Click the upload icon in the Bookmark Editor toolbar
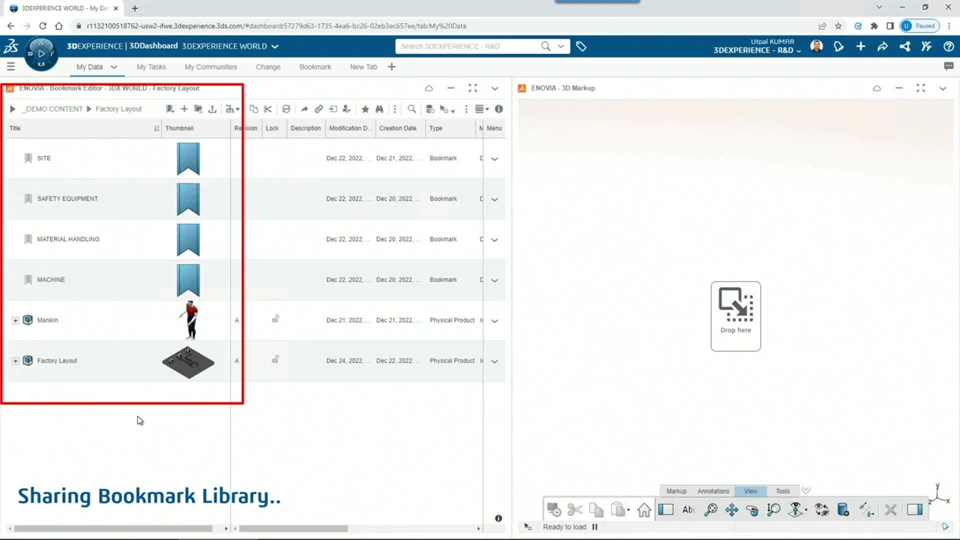Screen dimensions: 960x540 212,109
